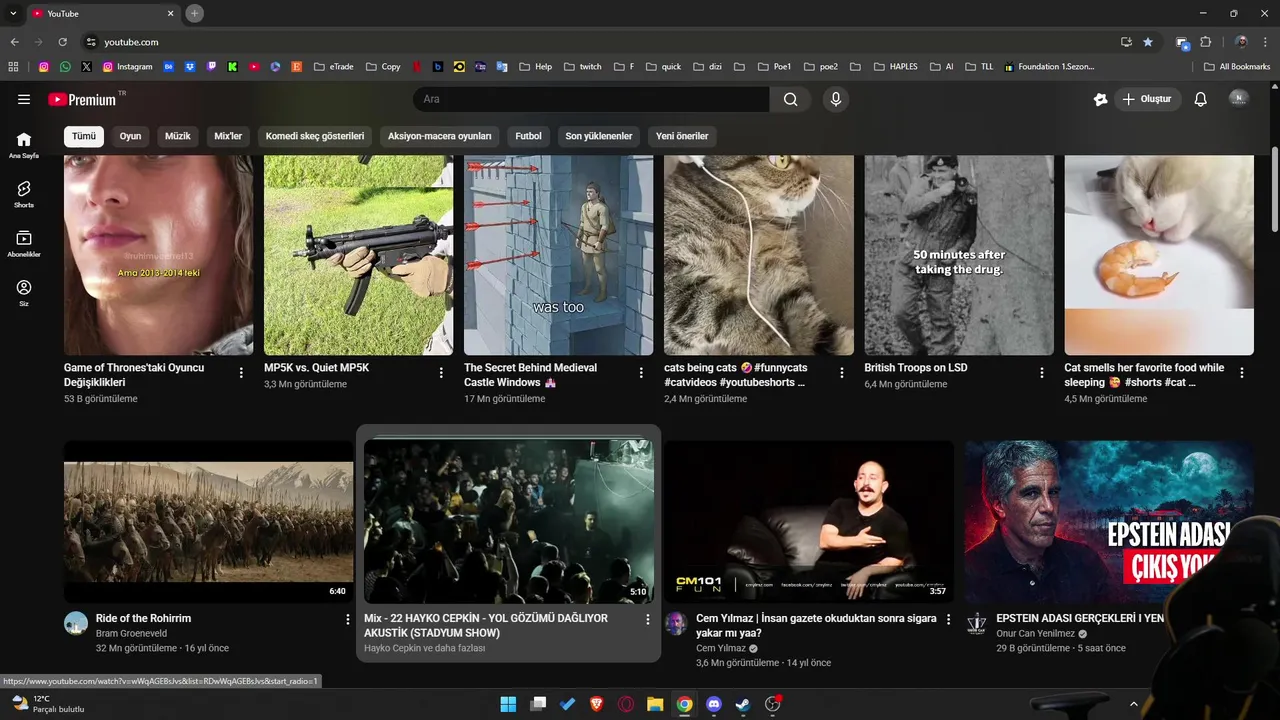This screenshot has height=720, width=1280.
Task: Select the Oyun filter chip
Action: 131,136
